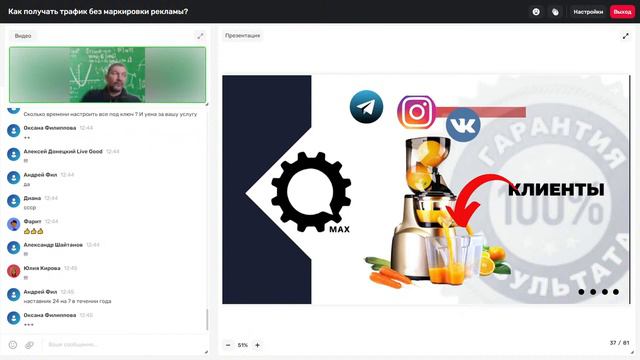Click the avatar of Оксана Филиппова next to '++' message
Viewport: 640px width, 360px height.
(x=13, y=131)
